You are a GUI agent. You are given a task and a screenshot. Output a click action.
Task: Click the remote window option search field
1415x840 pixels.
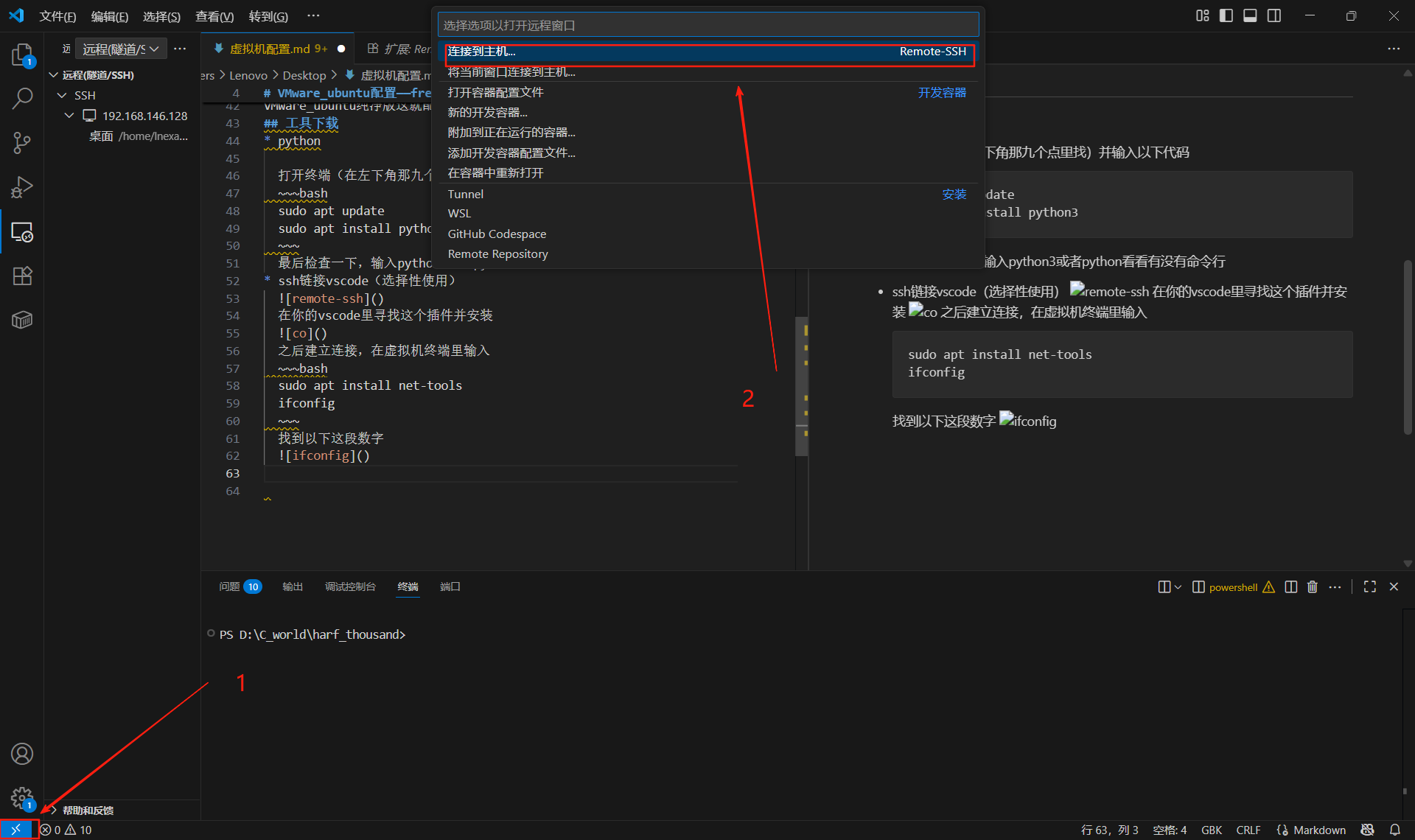click(x=707, y=25)
